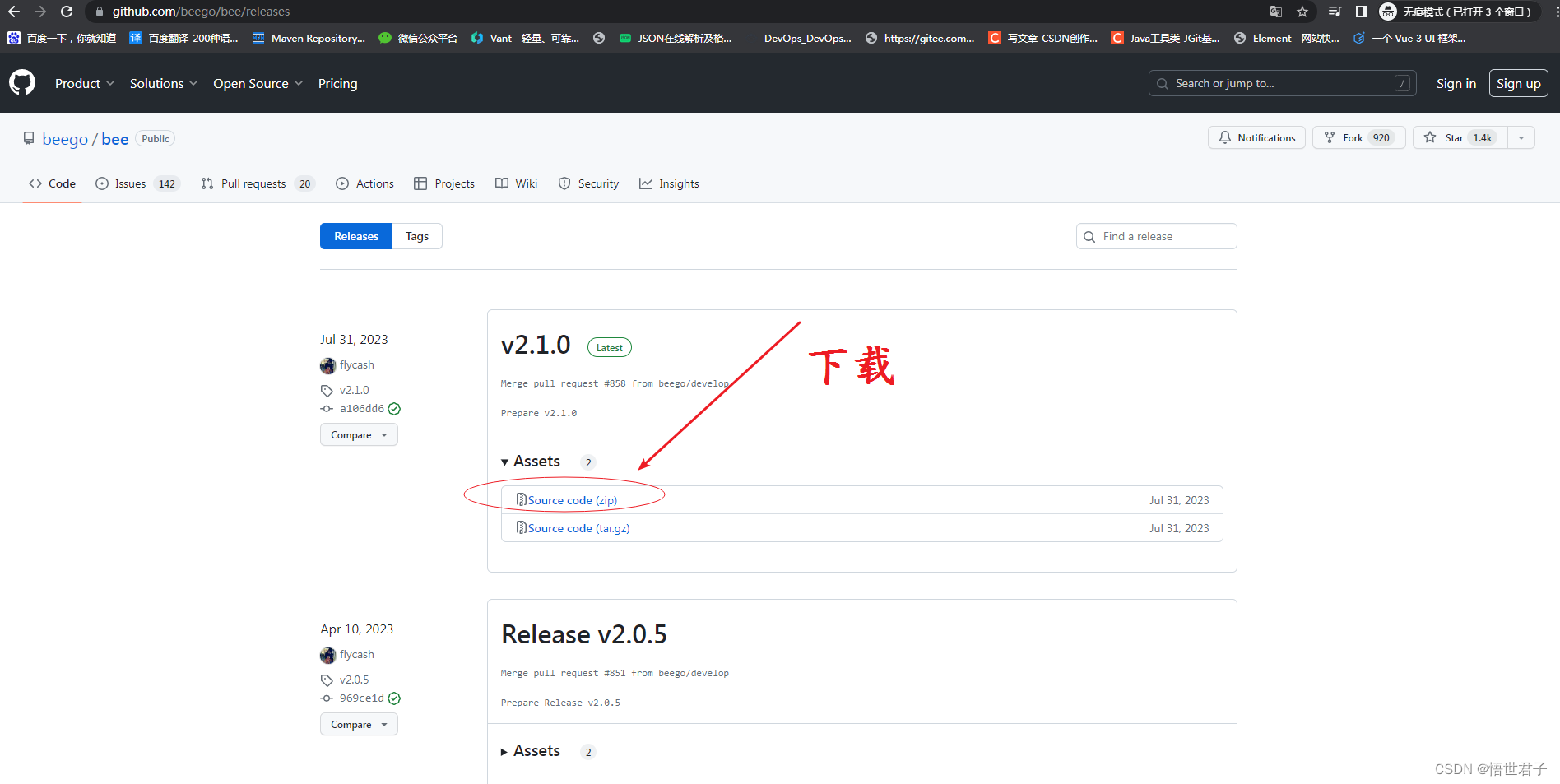Click the translate page icon in address bar
Viewport: 1560px width, 784px height.
1276,12
